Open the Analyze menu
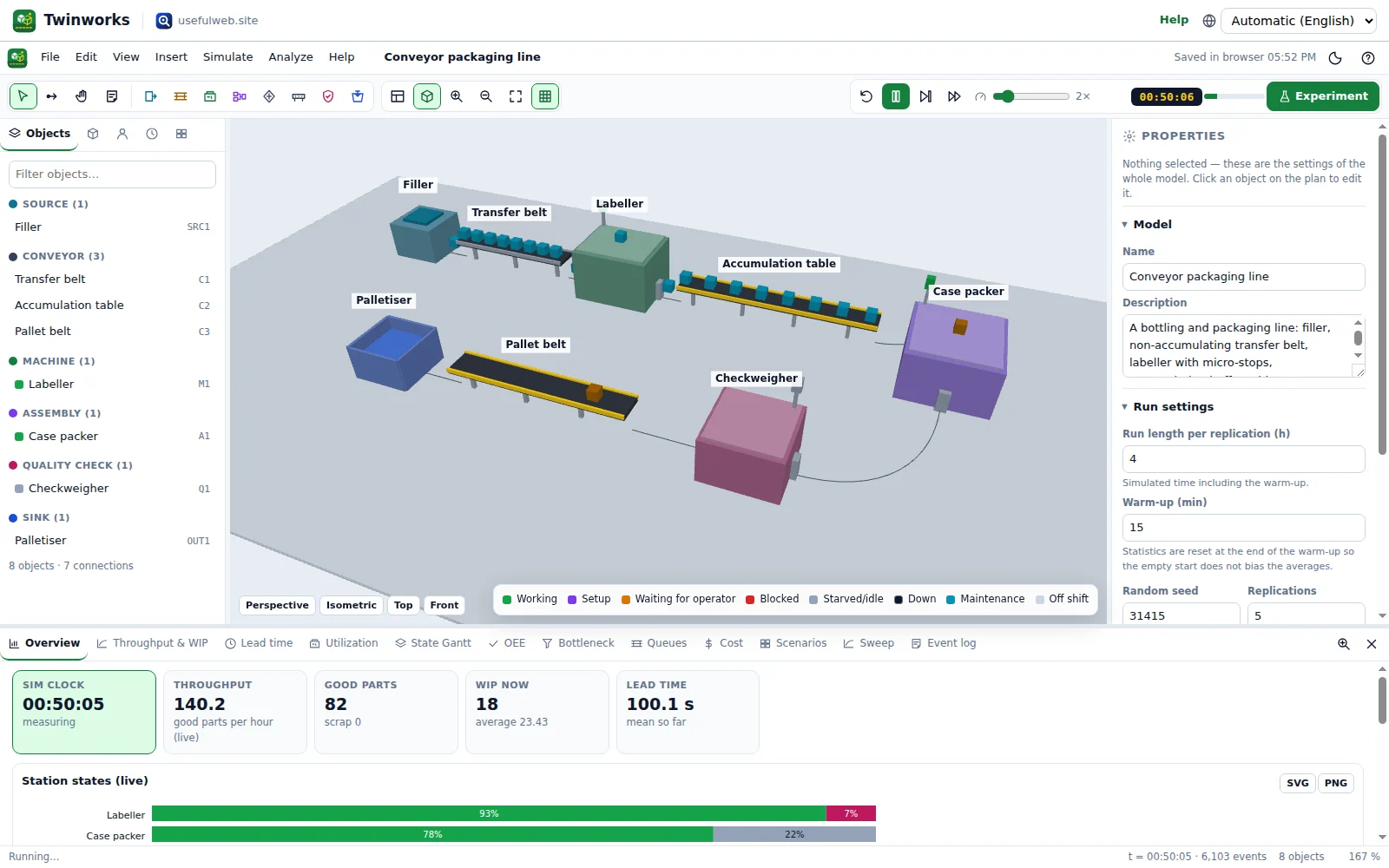The image size is (1389, 868). tap(291, 57)
